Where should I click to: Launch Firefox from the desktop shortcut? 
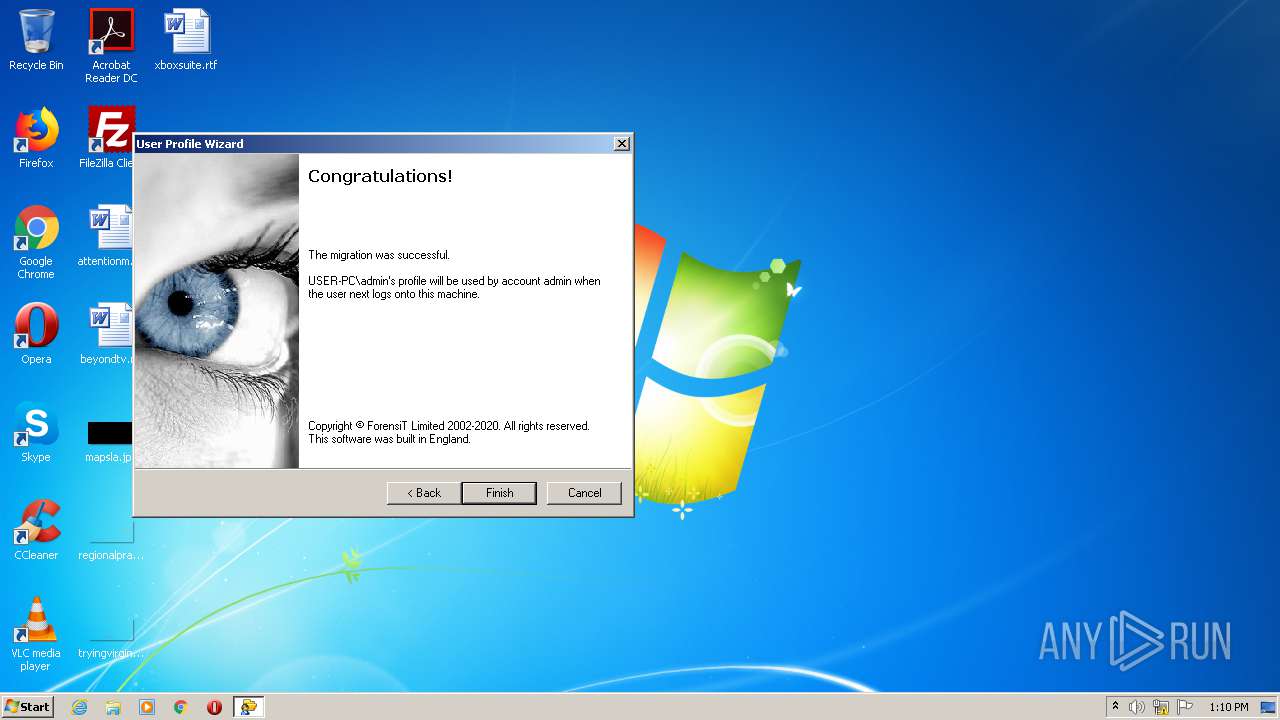(36, 138)
